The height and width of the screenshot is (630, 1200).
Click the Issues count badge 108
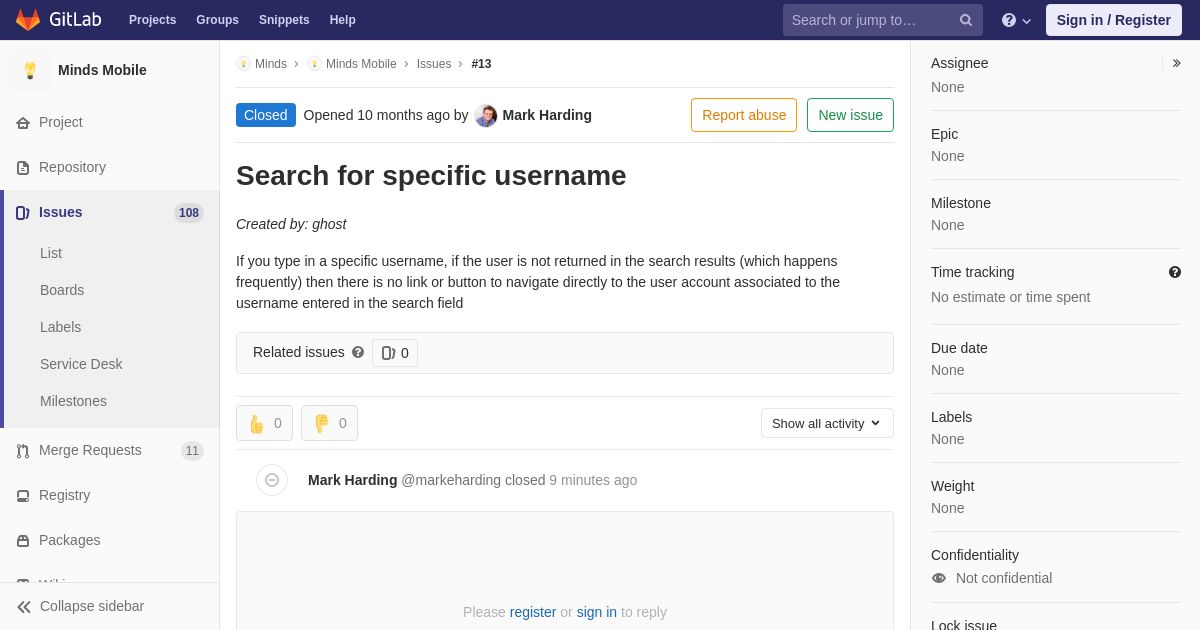pyautogui.click(x=189, y=213)
